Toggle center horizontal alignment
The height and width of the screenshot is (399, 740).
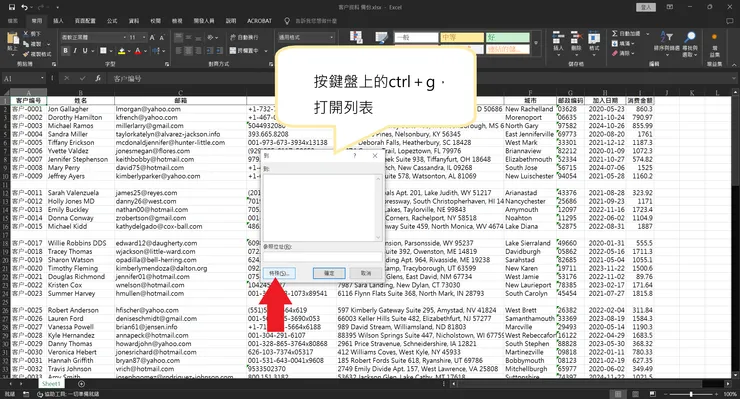click(x=188, y=51)
